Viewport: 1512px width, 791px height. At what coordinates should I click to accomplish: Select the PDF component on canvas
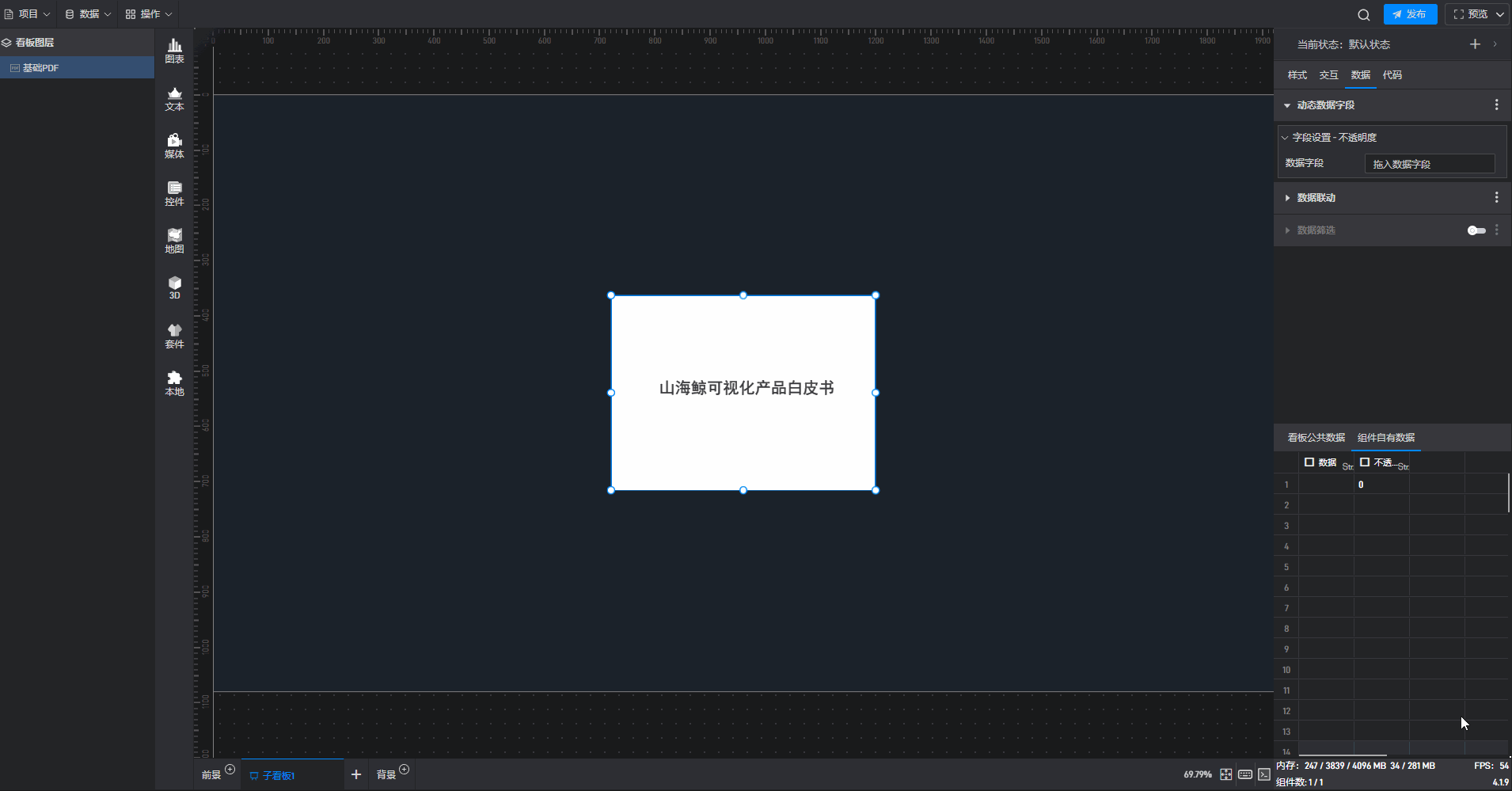click(x=743, y=393)
